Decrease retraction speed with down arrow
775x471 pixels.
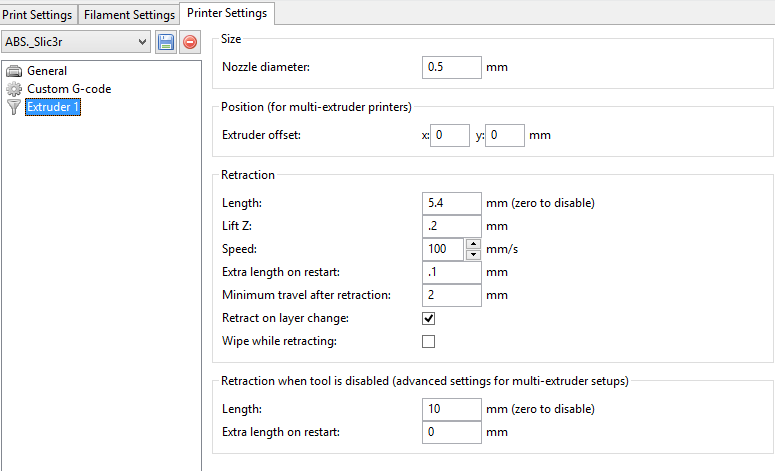pyautogui.click(x=473, y=254)
